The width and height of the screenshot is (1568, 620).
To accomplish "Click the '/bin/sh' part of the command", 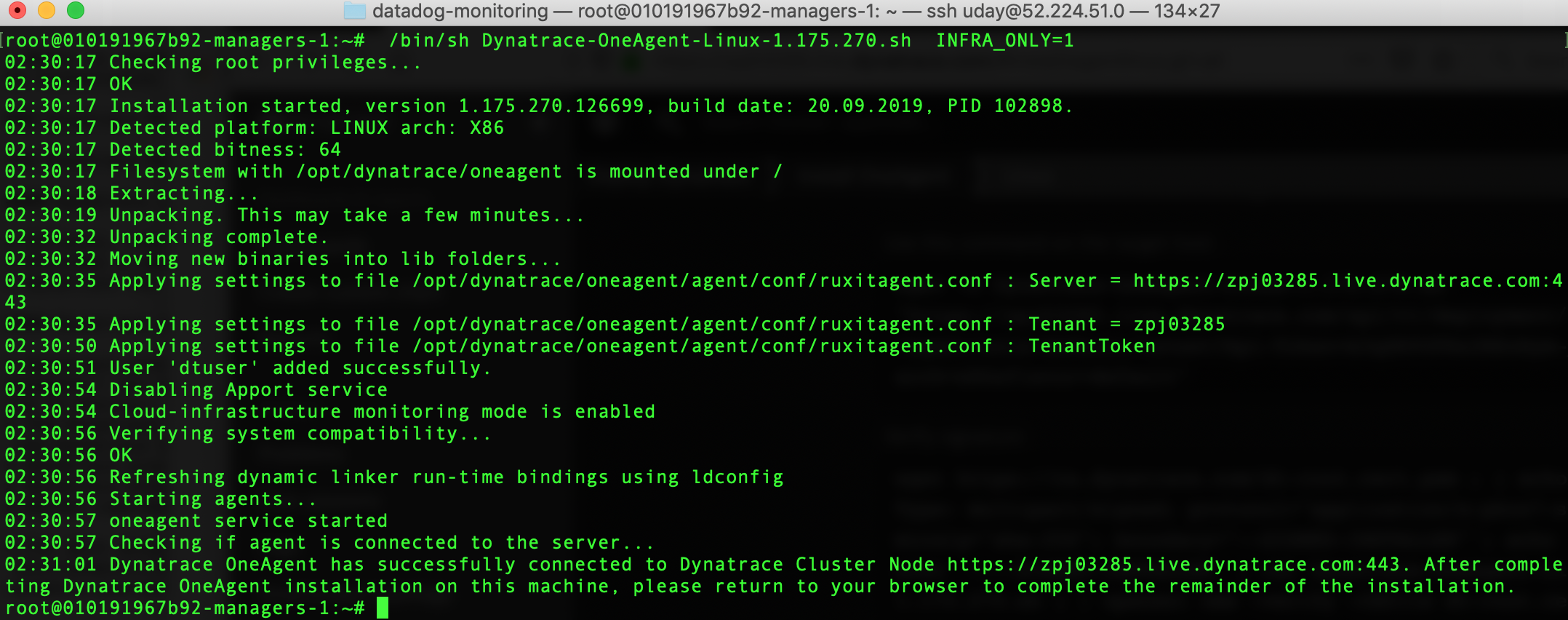I will 429,41.
